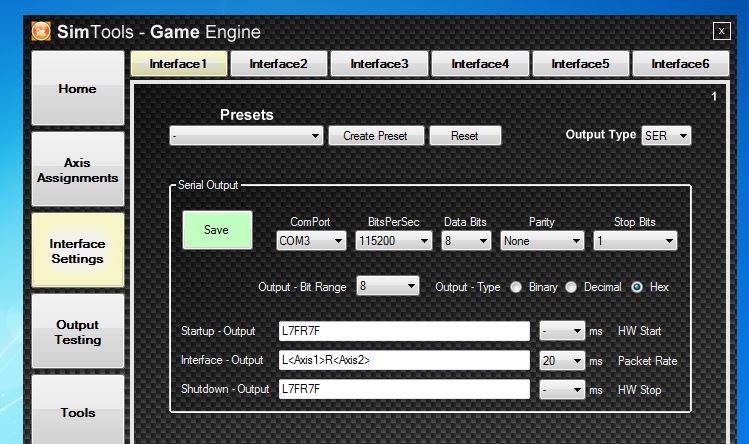Image resolution: width=749 pixels, height=444 pixels.
Task: Click the HW Stop label
Action: (639, 390)
